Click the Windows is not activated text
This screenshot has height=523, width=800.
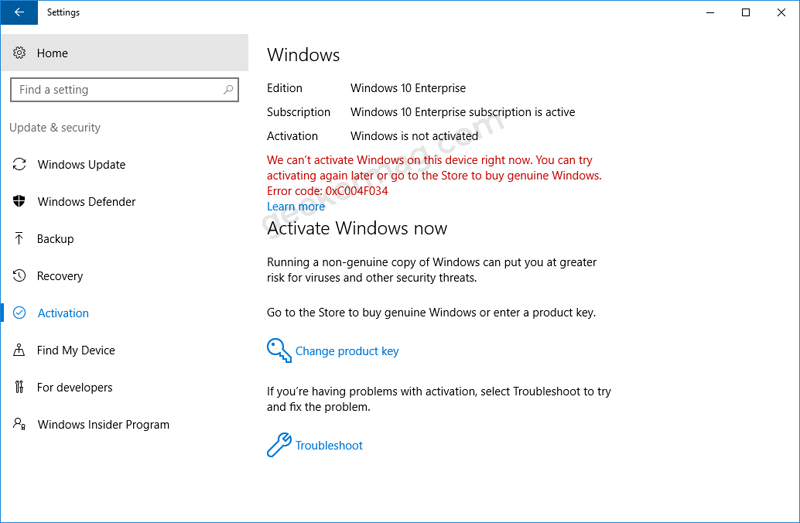point(414,136)
